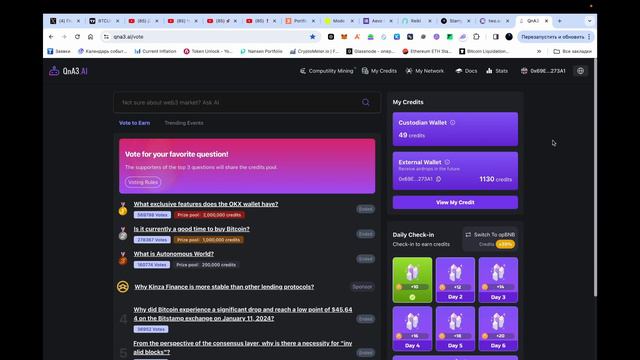
Task: Click the site info icon in address bar
Action: click(107, 37)
